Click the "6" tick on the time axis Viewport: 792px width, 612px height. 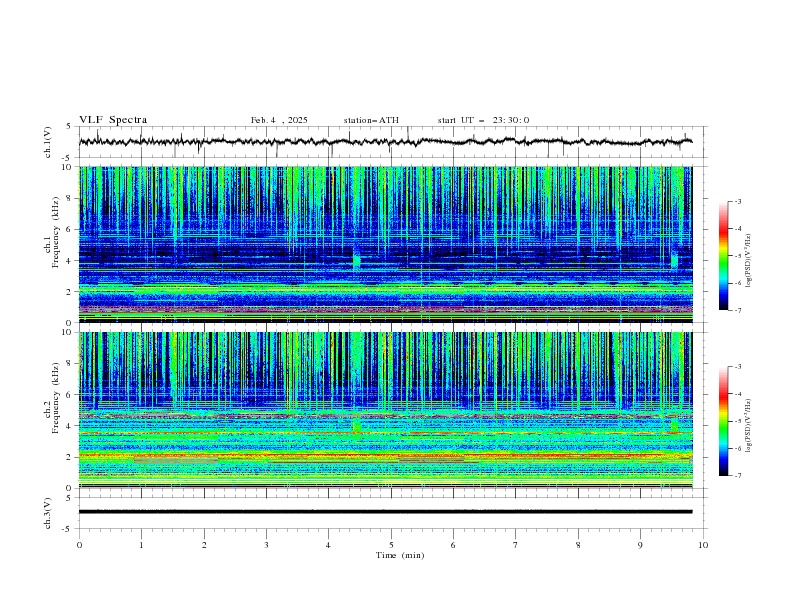click(x=453, y=545)
